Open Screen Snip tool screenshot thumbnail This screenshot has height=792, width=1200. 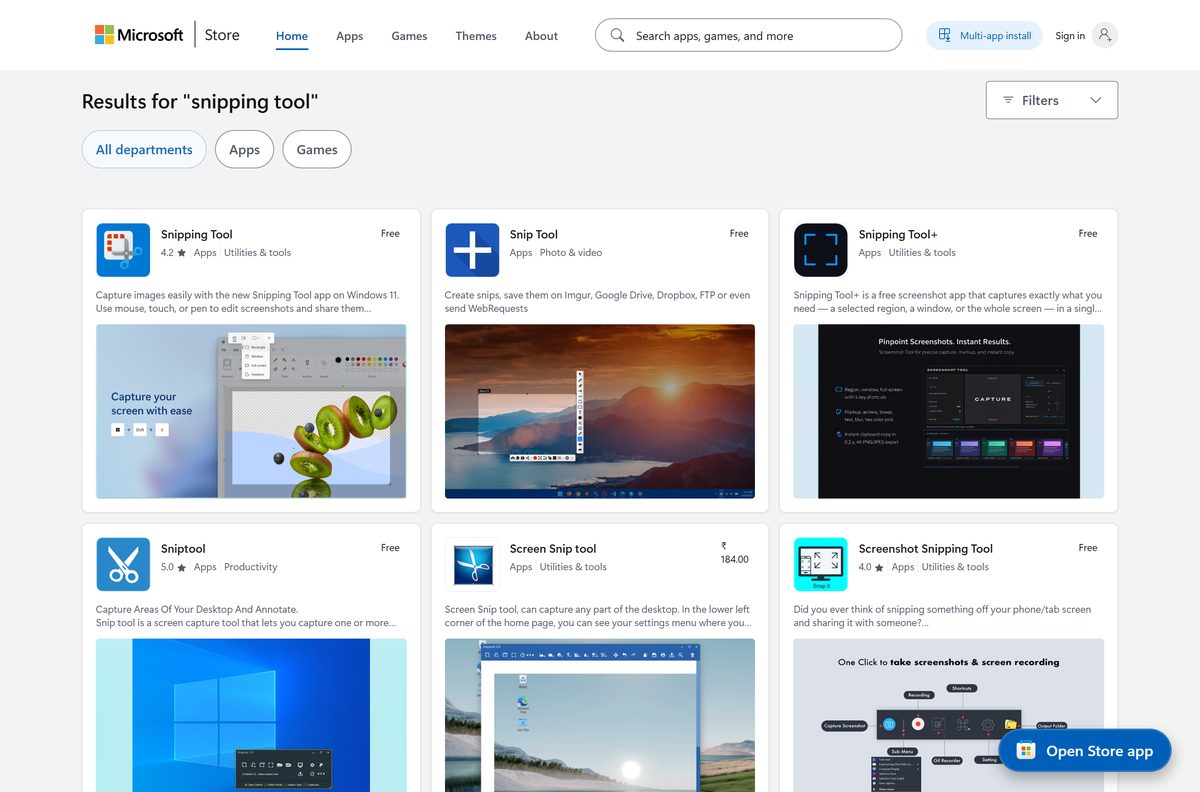pos(600,715)
